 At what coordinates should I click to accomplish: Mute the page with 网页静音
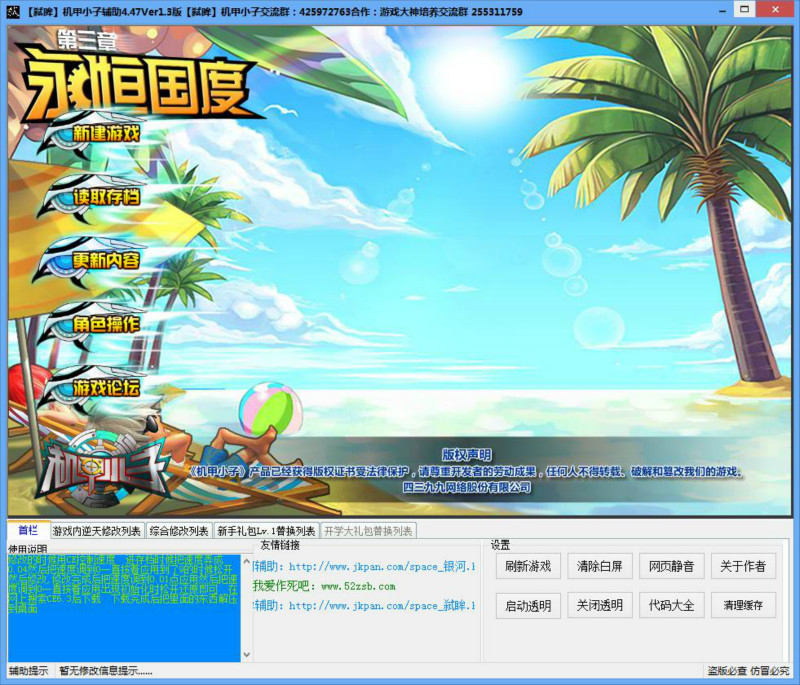click(x=671, y=566)
